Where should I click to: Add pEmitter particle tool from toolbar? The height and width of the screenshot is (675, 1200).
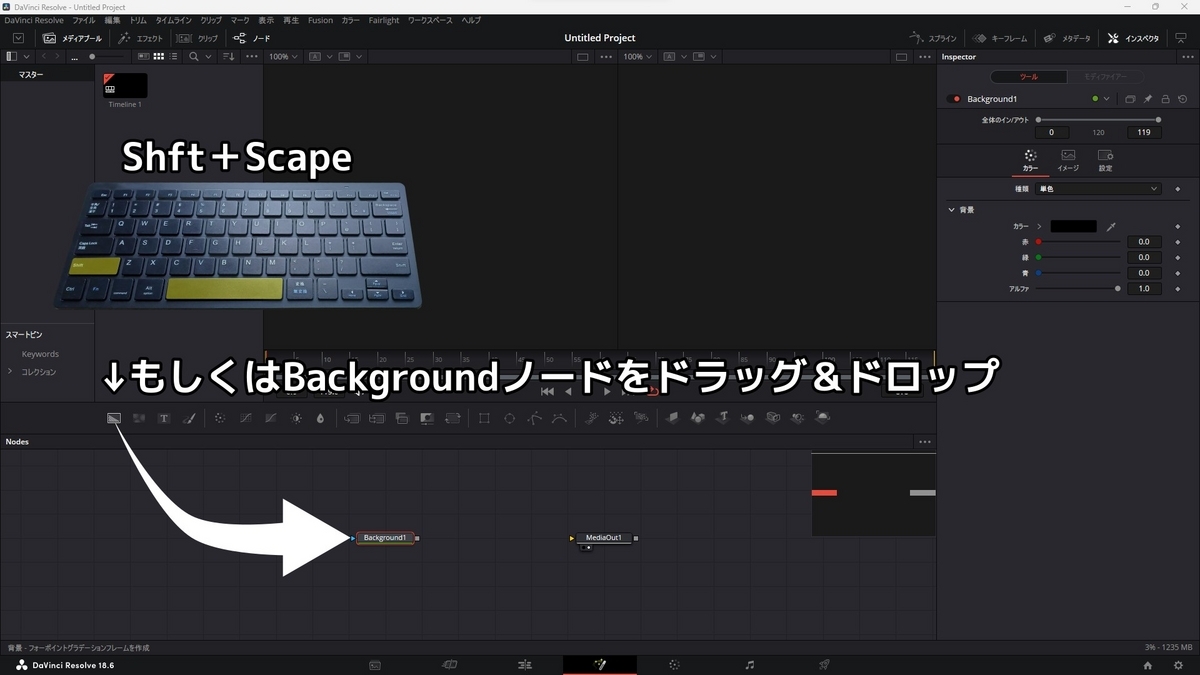click(591, 418)
